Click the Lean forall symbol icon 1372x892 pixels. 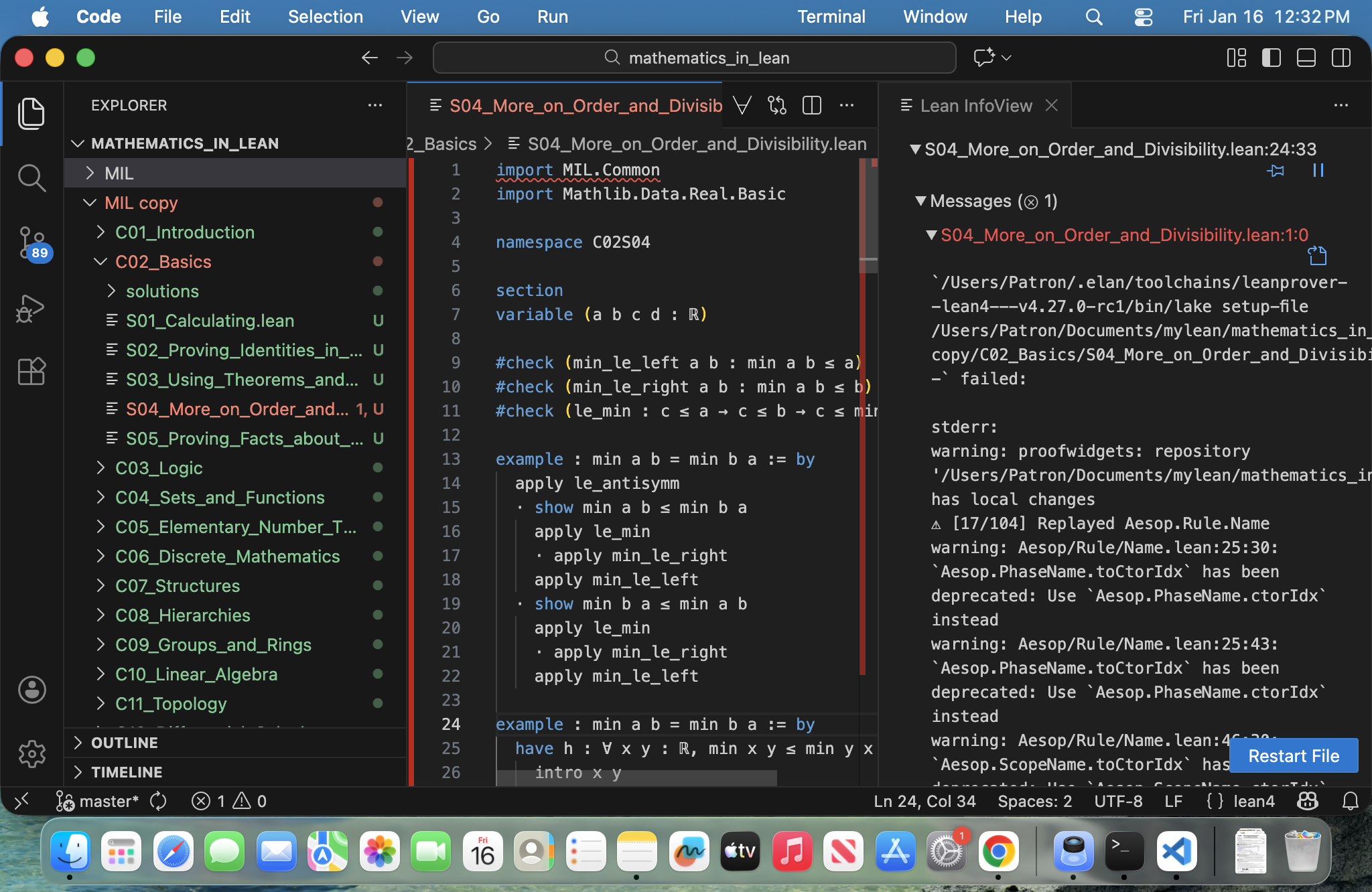coord(742,106)
